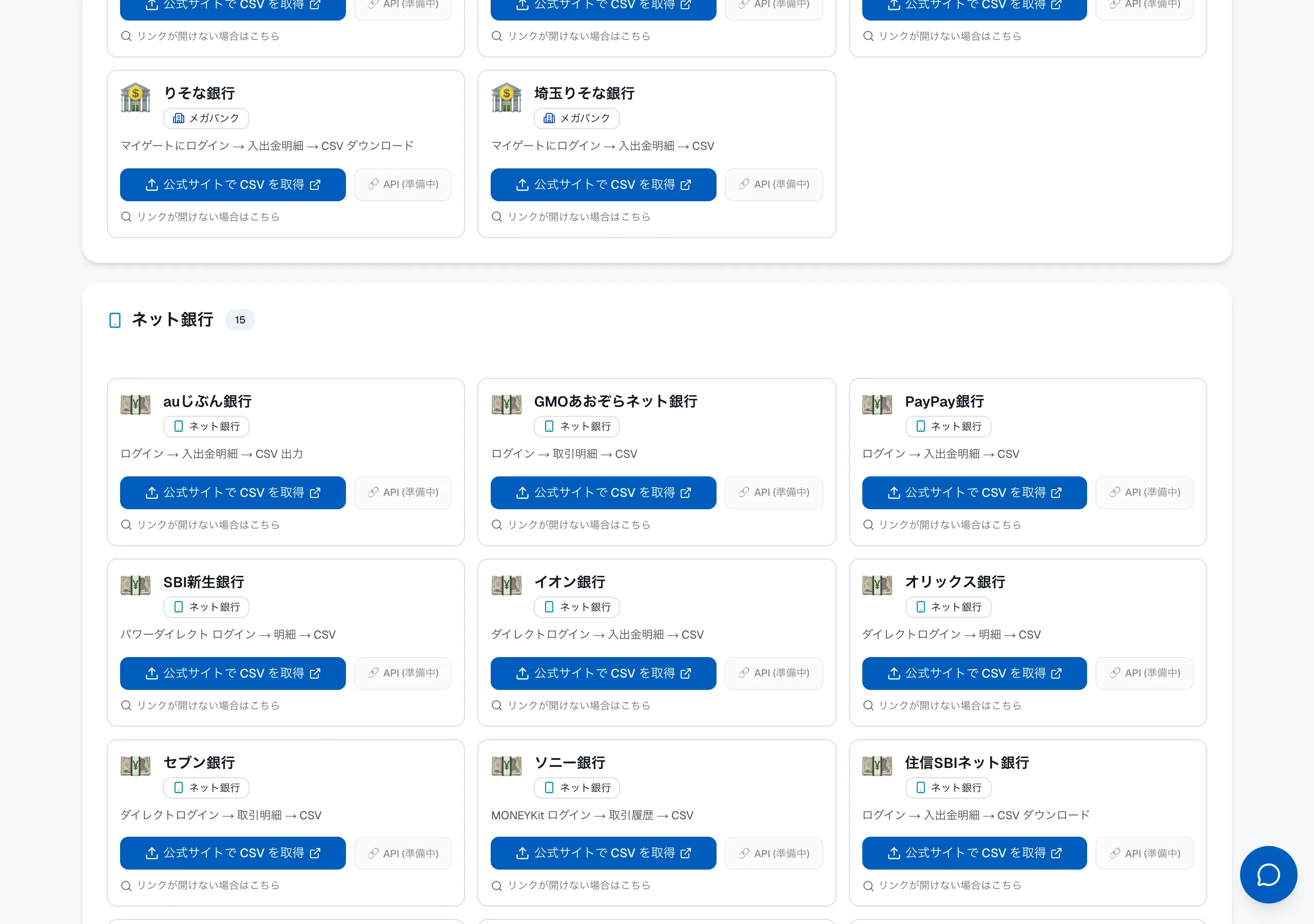Click the magnifier icon under ソニー銀行 card

point(497,885)
